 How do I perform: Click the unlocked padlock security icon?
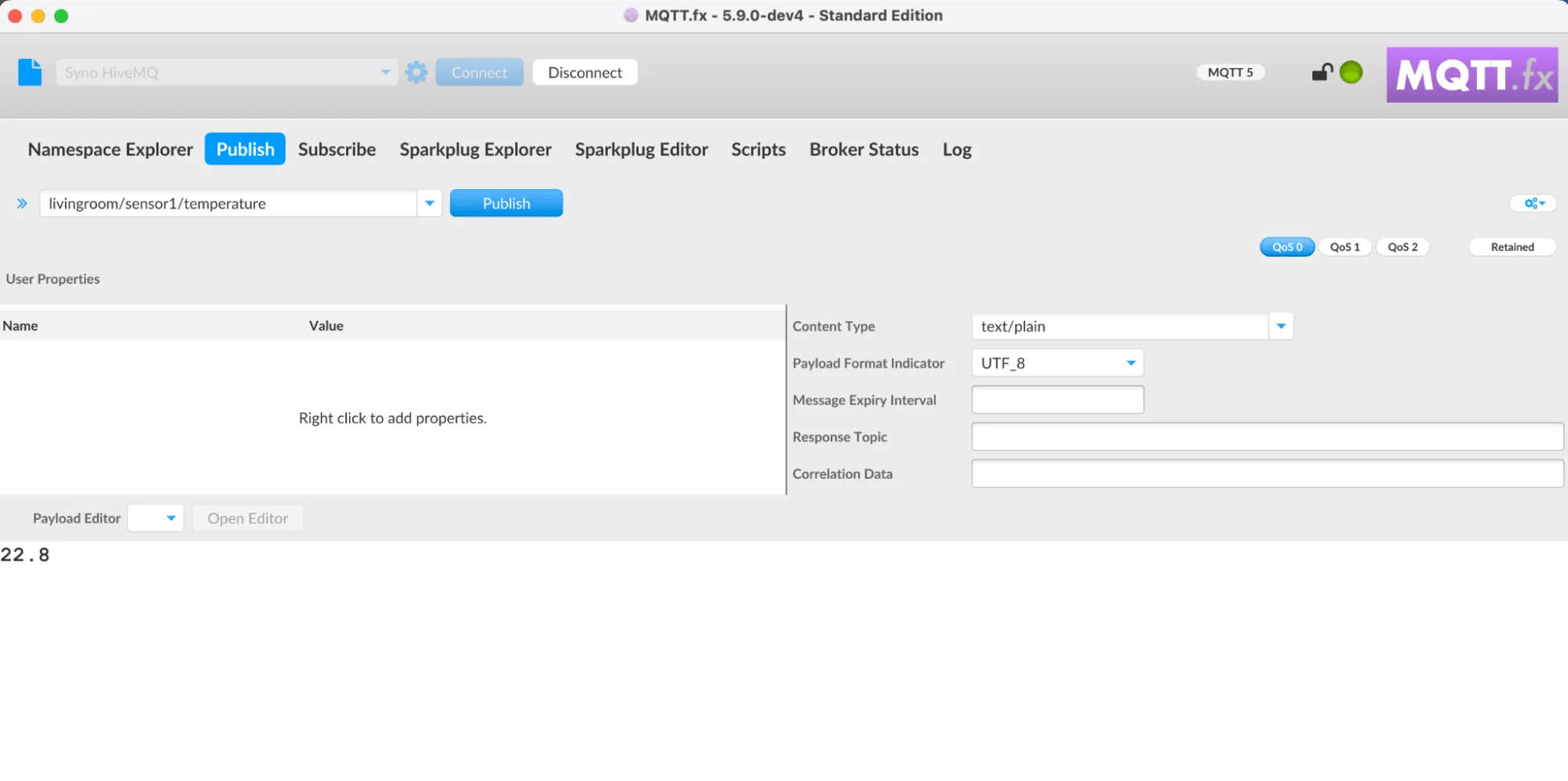[x=1322, y=72]
